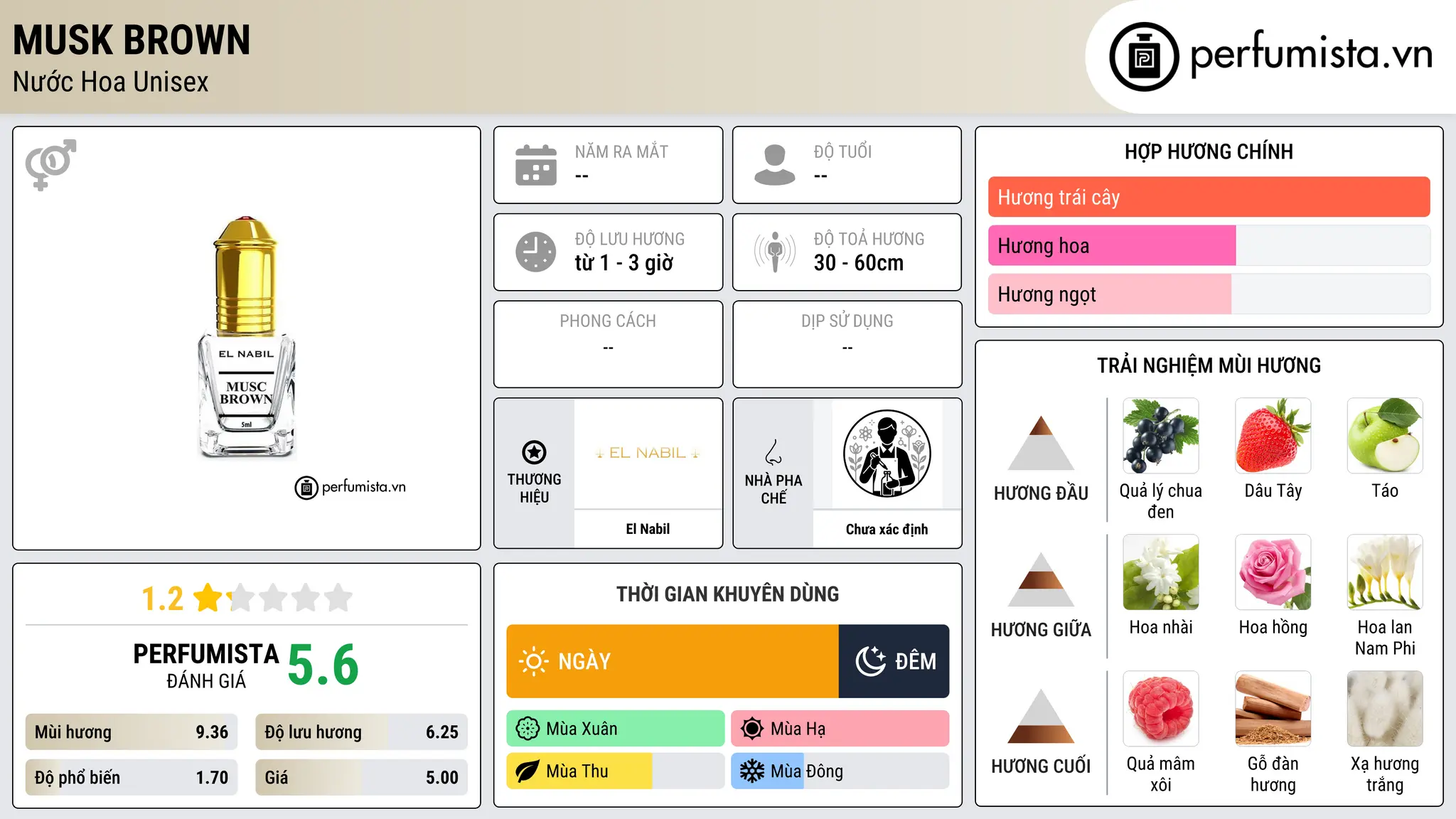Click the sillage projection person icon
The width and height of the screenshot is (1456, 819).
pos(775,252)
